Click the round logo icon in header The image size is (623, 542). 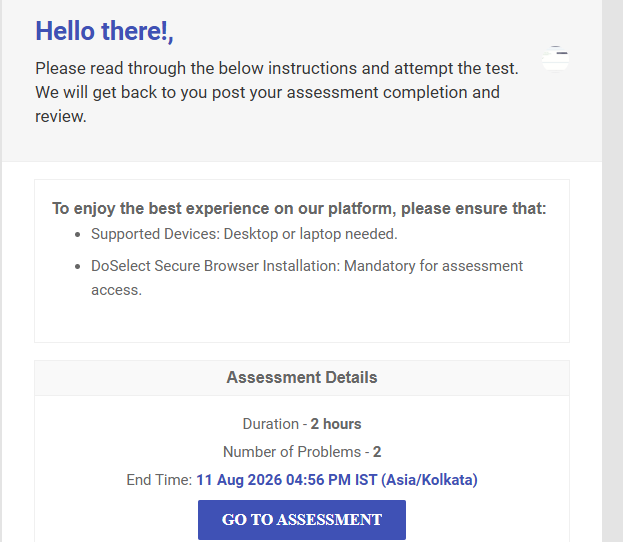[555, 59]
